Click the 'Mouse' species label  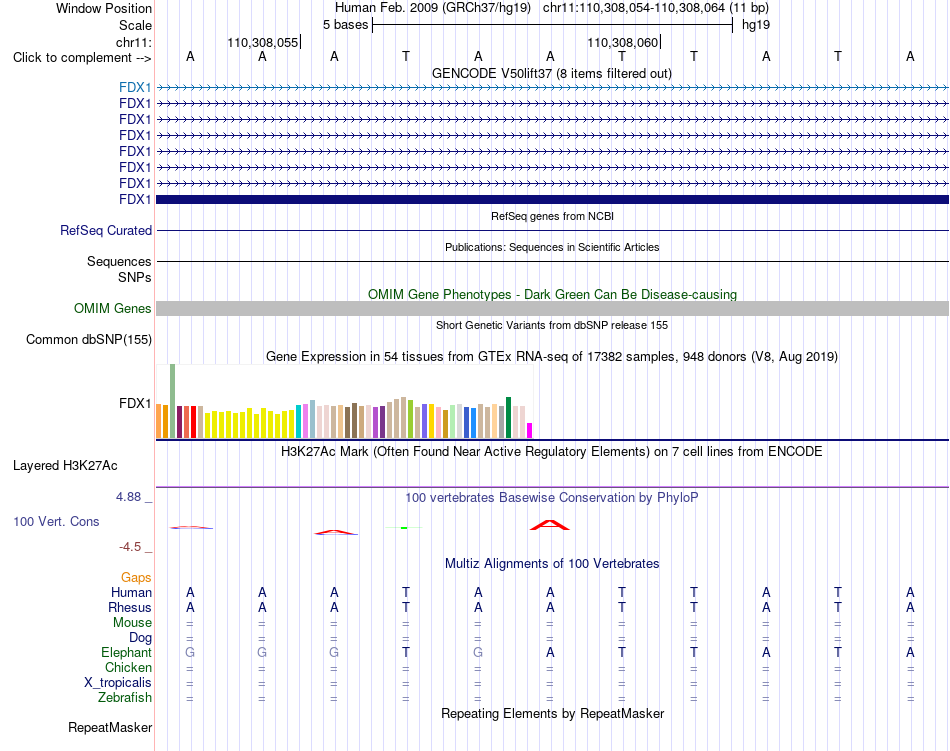click(132, 623)
